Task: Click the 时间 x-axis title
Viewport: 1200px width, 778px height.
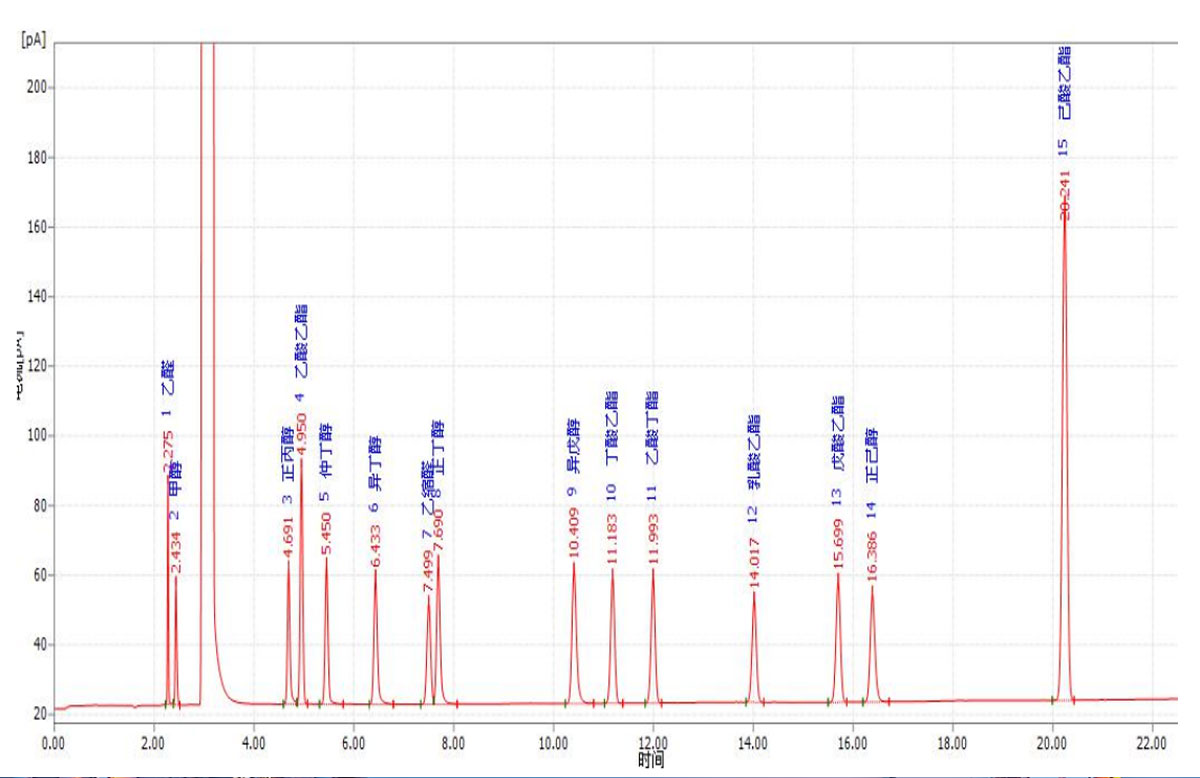Action: coord(653,762)
